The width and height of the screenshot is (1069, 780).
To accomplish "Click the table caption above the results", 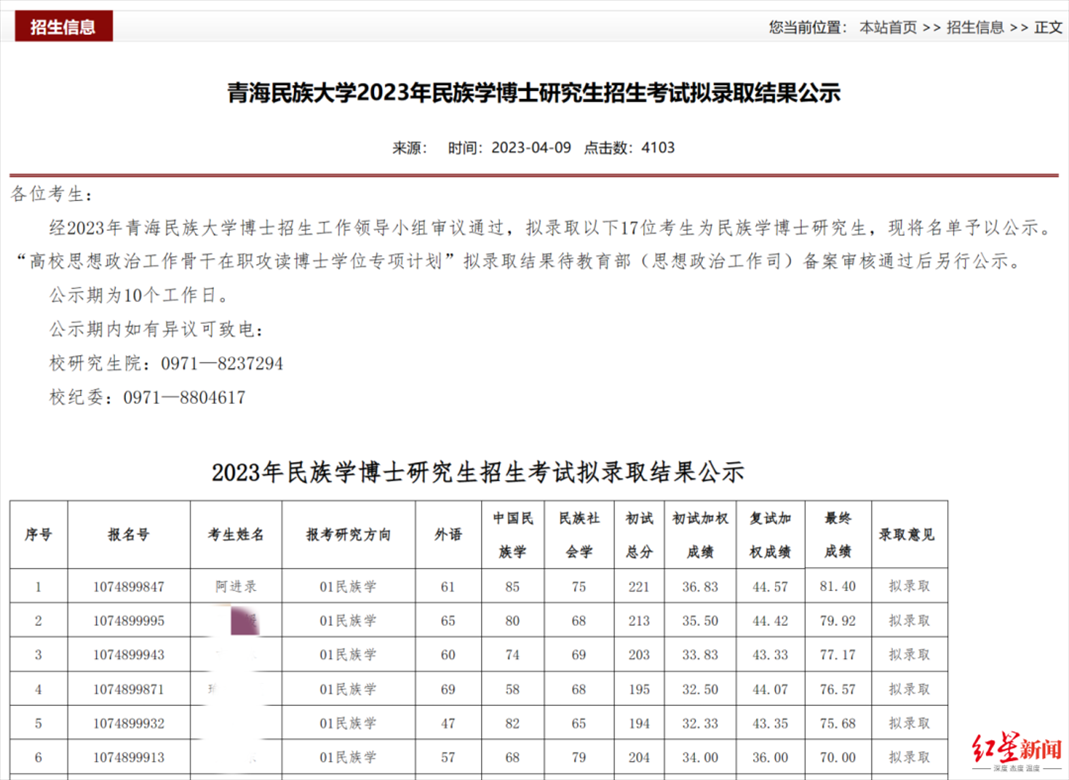I will [x=478, y=472].
